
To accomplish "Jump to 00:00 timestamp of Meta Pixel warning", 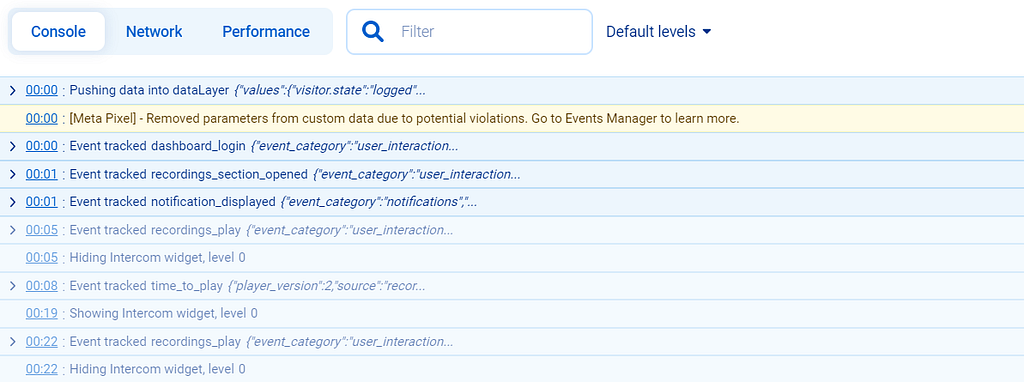I will [42, 119].
